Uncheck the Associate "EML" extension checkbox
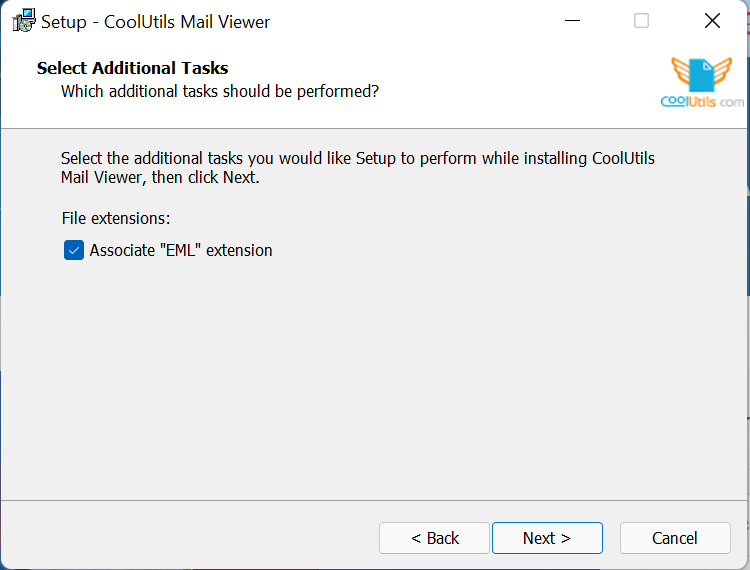This screenshot has width=750, height=570. 73,250
